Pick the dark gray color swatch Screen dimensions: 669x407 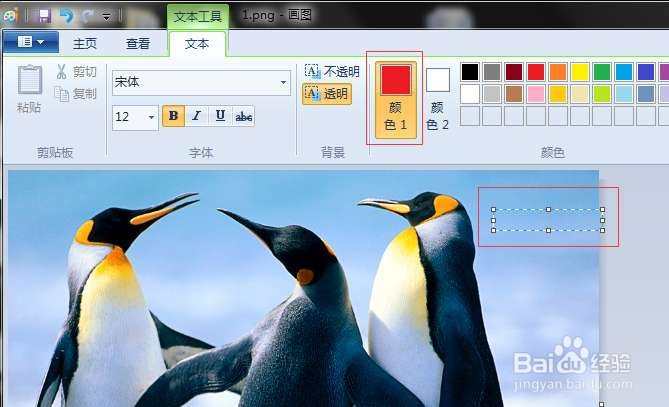pyautogui.click(x=492, y=72)
